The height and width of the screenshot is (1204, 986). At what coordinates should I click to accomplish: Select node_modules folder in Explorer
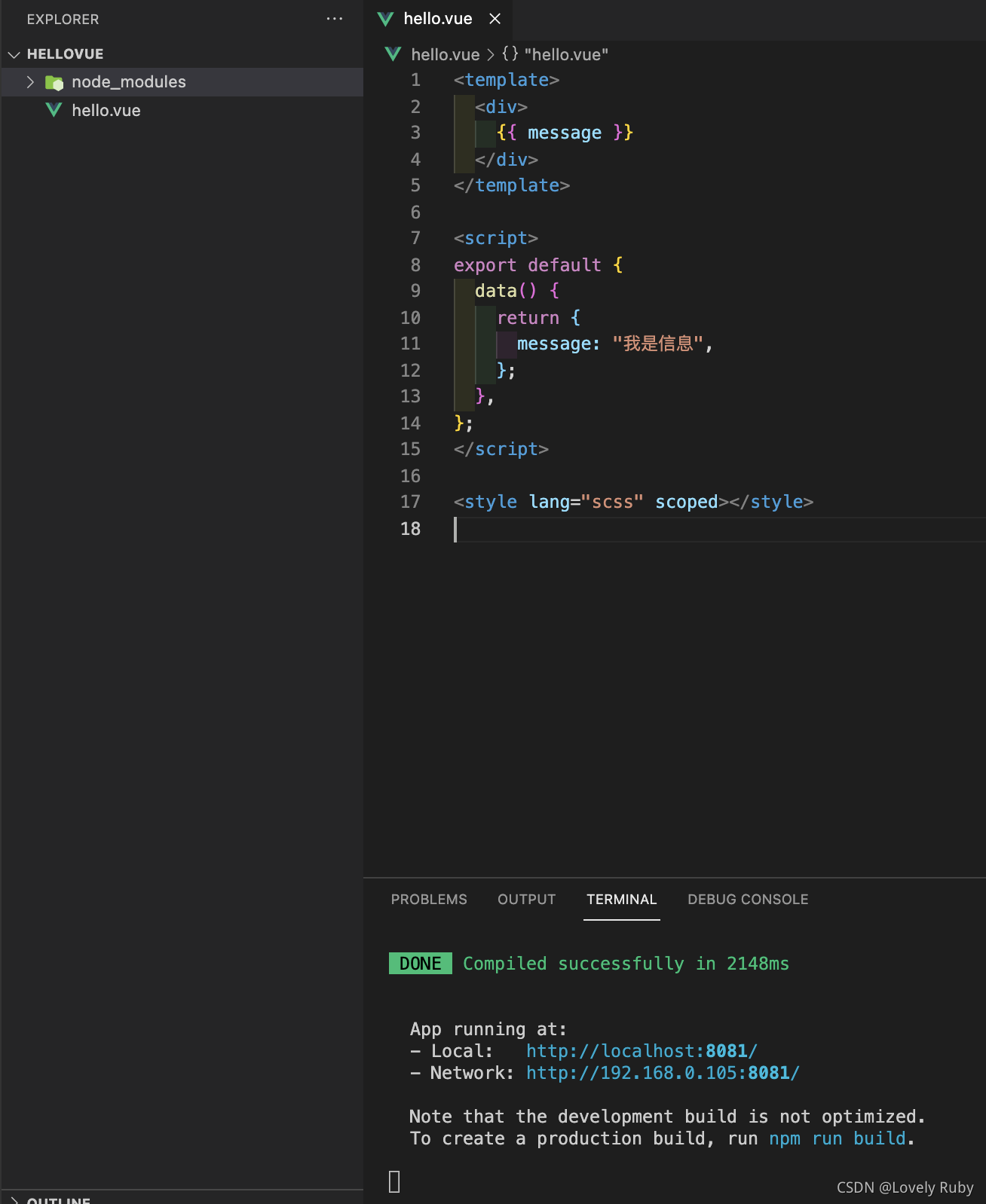(x=182, y=82)
